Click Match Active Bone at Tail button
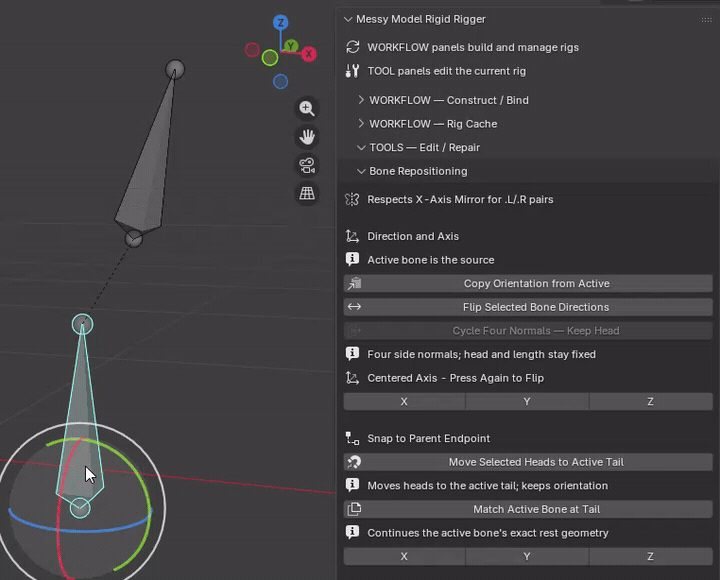Screen dimensions: 720x580 click(x=528, y=509)
